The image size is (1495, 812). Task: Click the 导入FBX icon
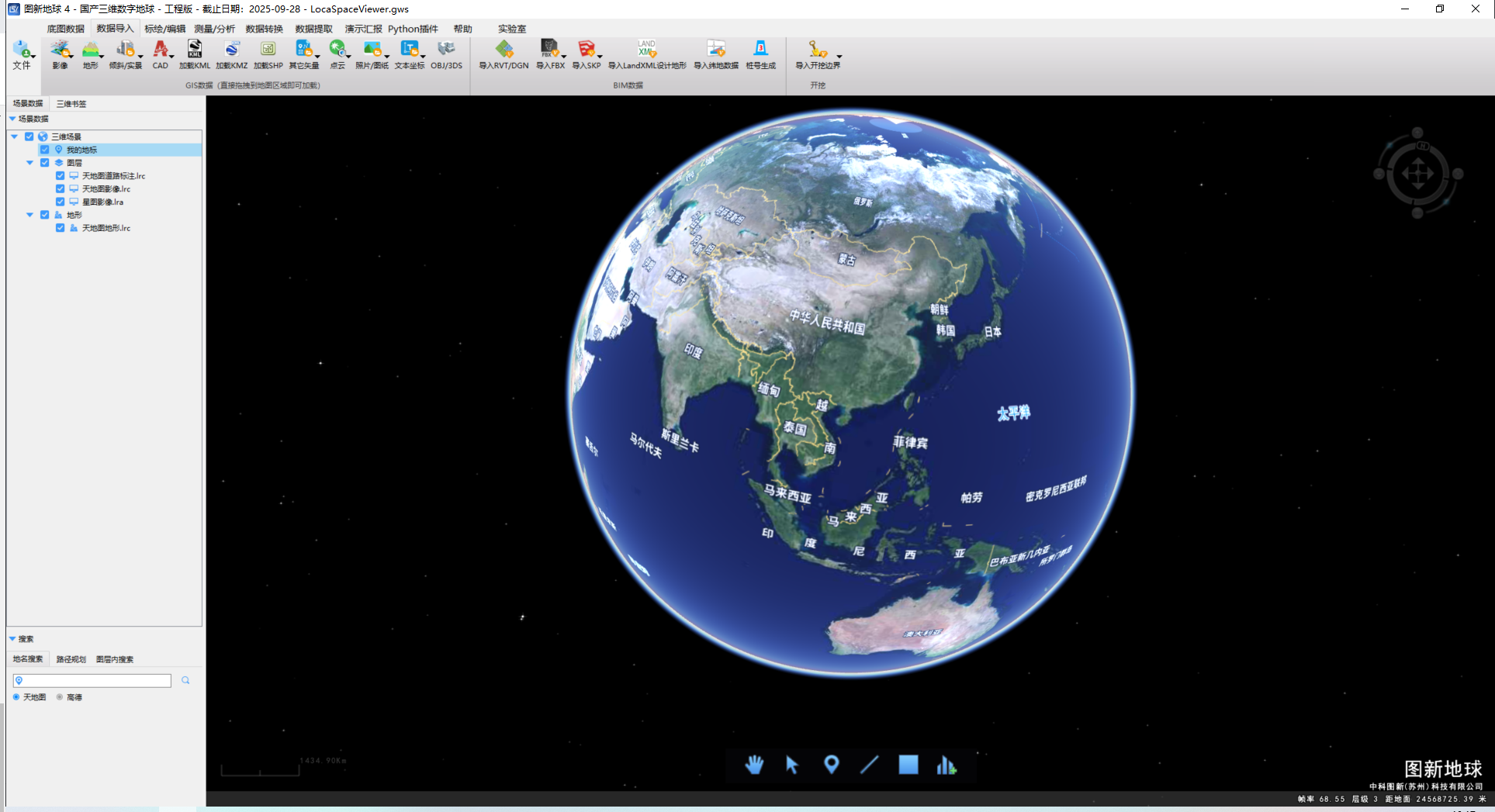pos(549,50)
